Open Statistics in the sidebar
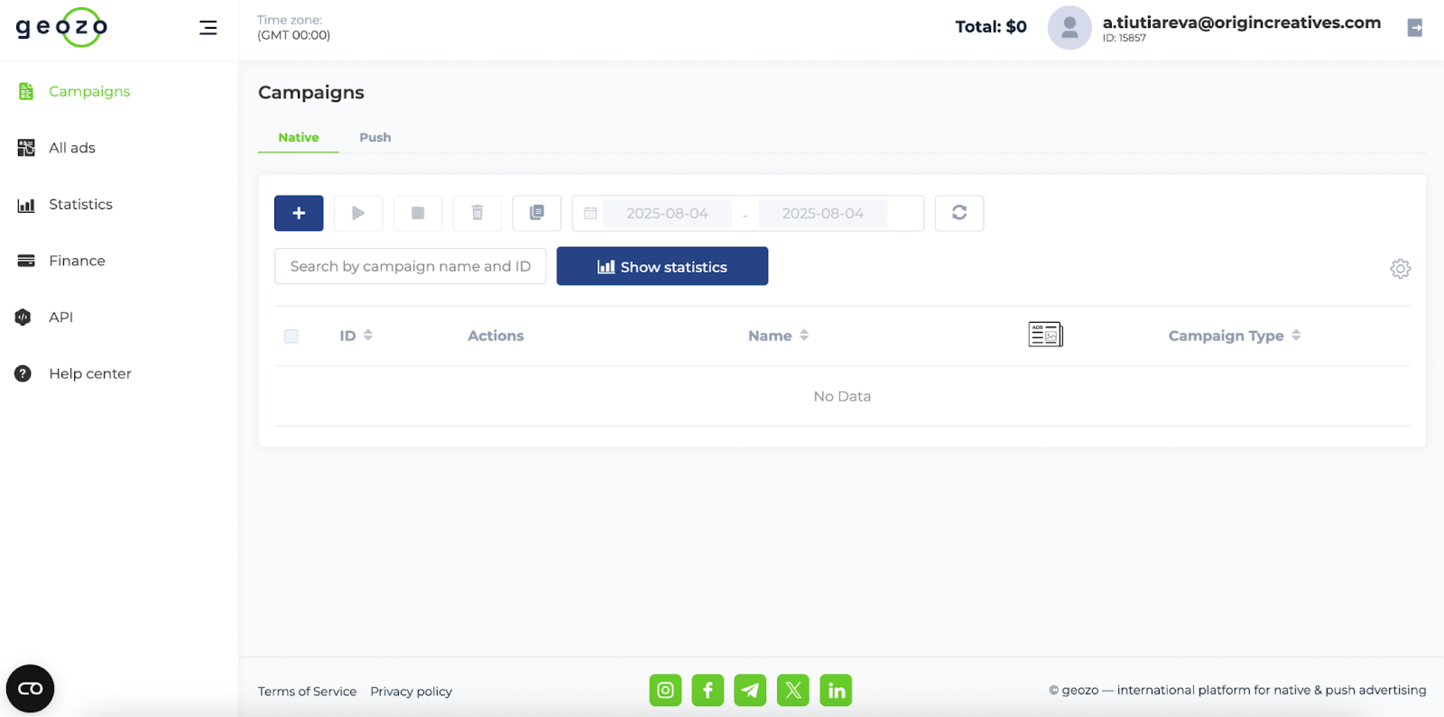The width and height of the screenshot is (1444, 717). pyautogui.click(x=80, y=204)
